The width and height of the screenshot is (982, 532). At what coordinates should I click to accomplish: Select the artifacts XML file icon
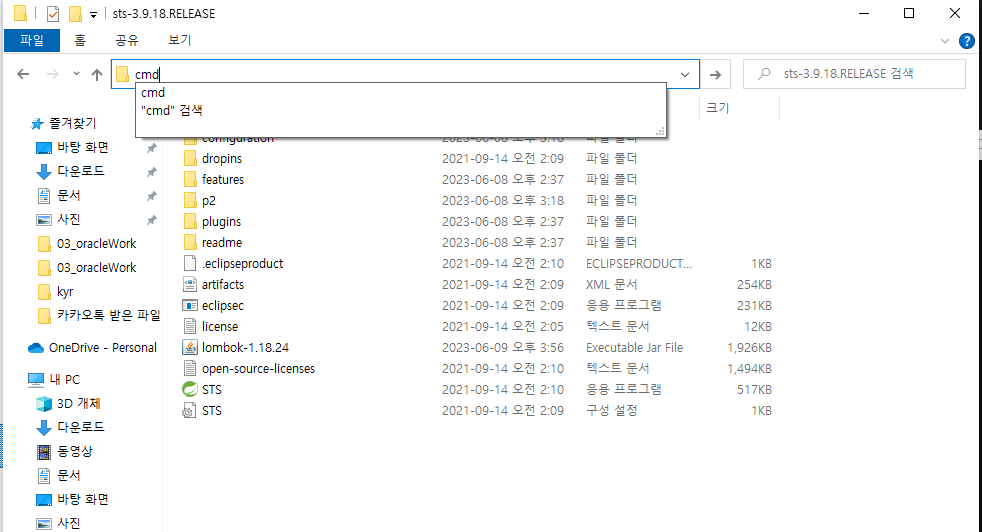(190, 284)
